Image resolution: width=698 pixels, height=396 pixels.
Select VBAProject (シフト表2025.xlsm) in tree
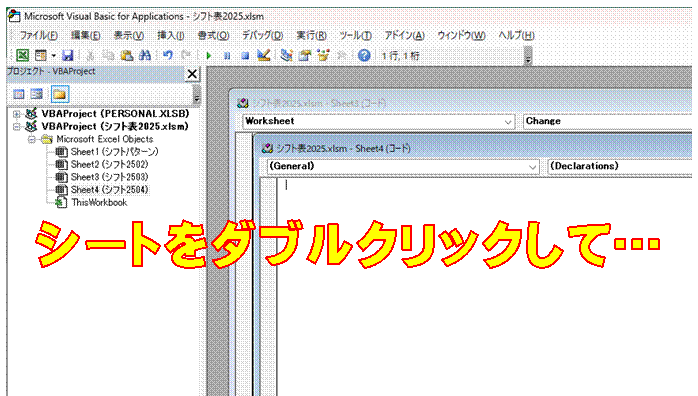tap(115, 127)
